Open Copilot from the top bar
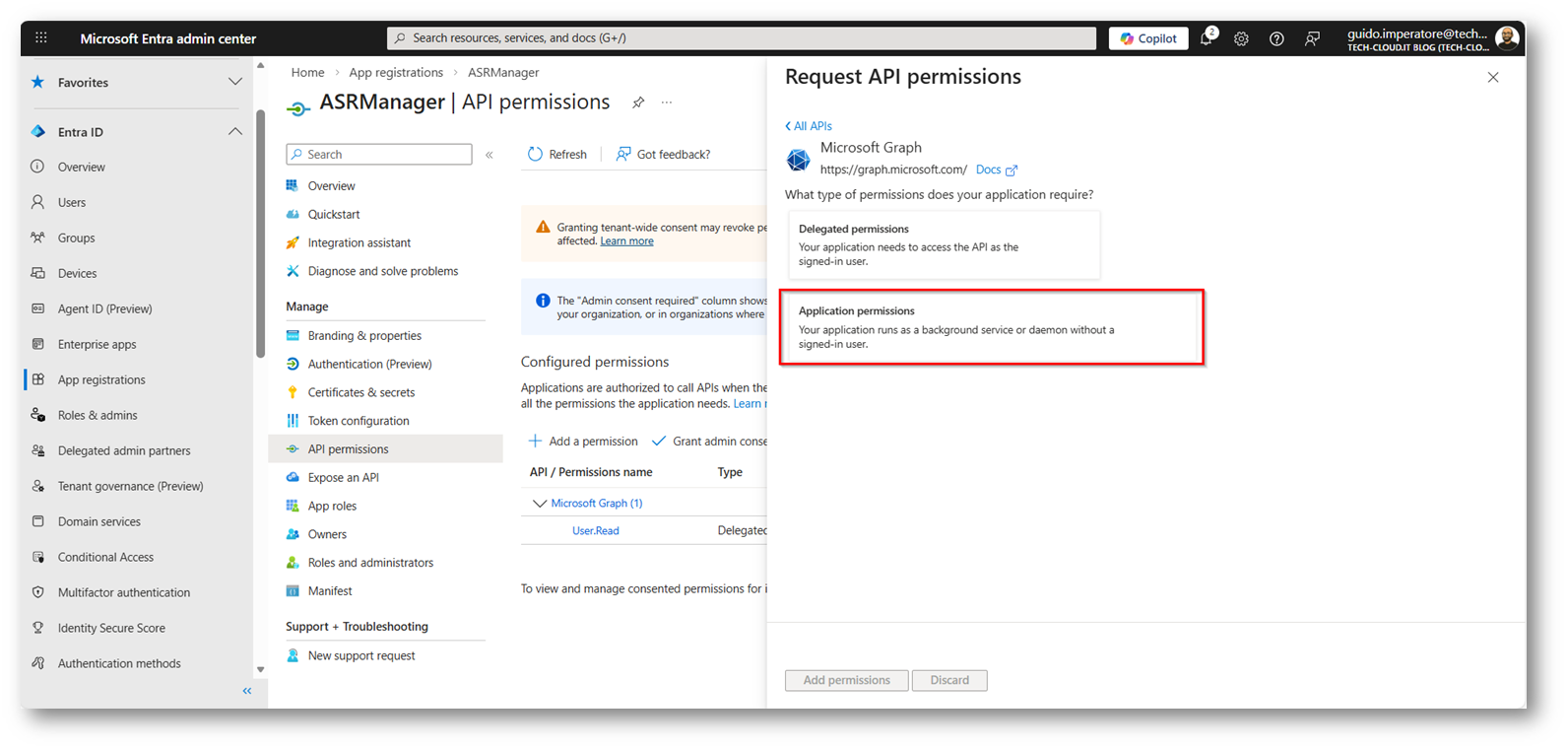Image resolution: width=1568 pixels, height=750 pixels. click(1148, 38)
